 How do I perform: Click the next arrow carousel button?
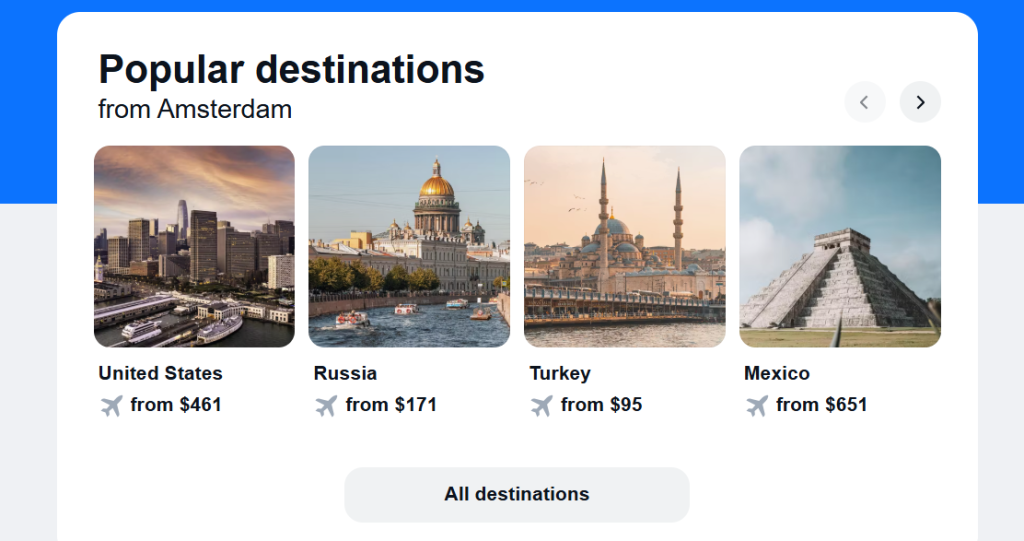pyautogui.click(x=920, y=102)
